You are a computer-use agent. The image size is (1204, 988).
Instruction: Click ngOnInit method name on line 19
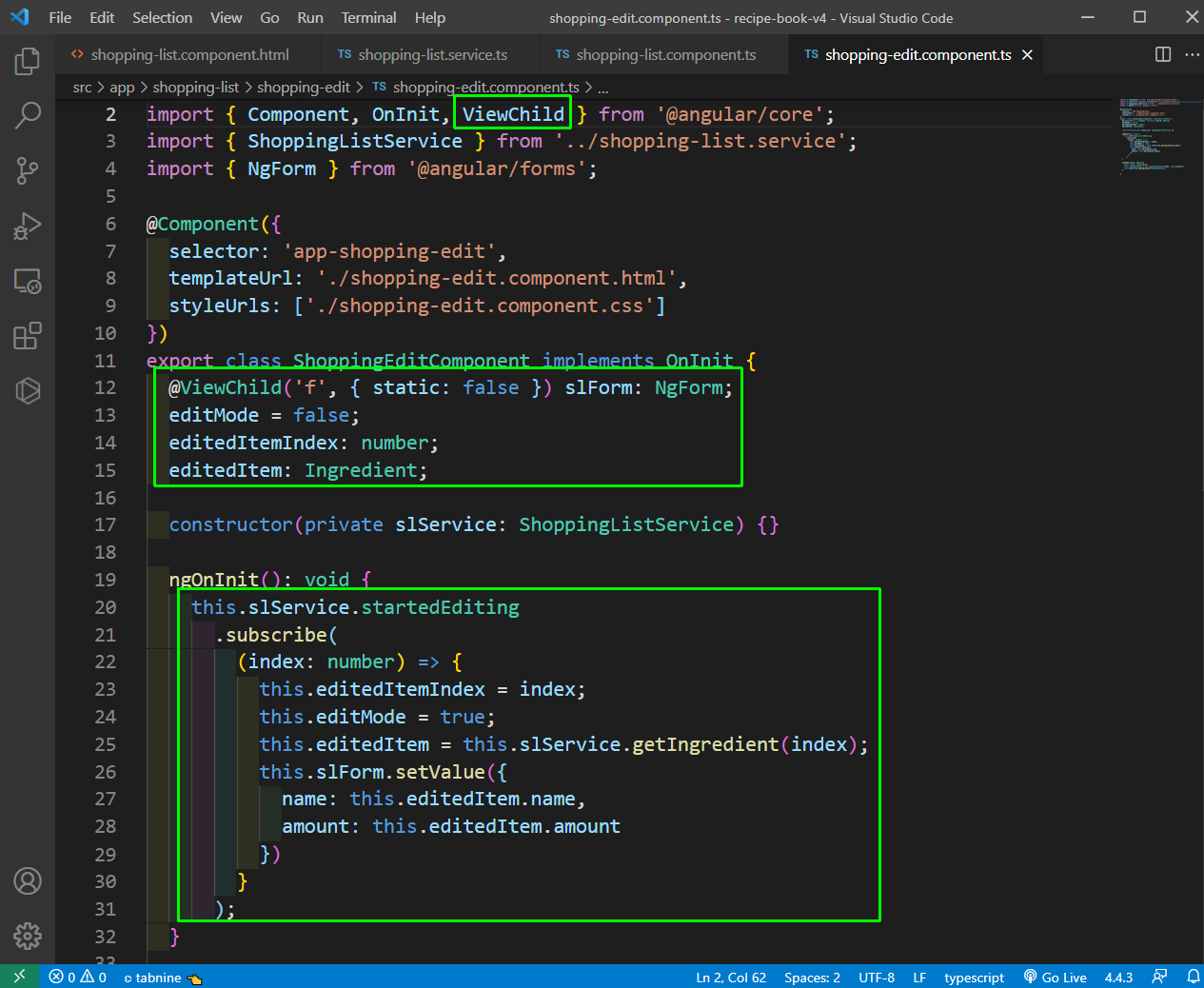214,580
